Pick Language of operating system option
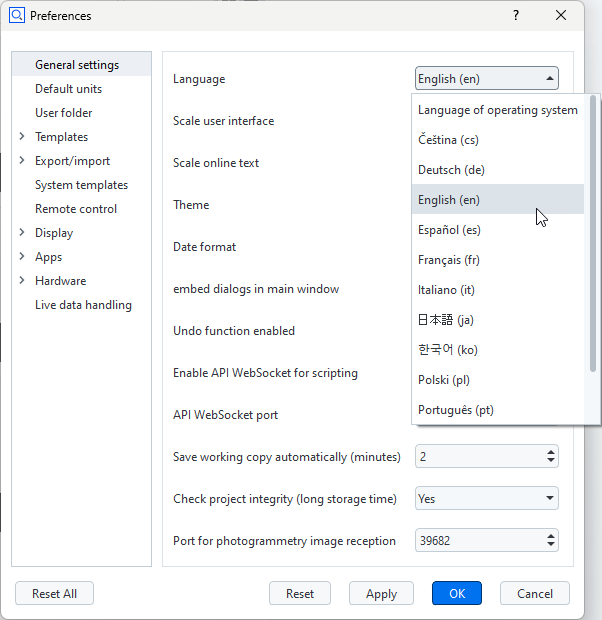The height and width of the screenshot is (620, 602). click(x=497, y=110)
